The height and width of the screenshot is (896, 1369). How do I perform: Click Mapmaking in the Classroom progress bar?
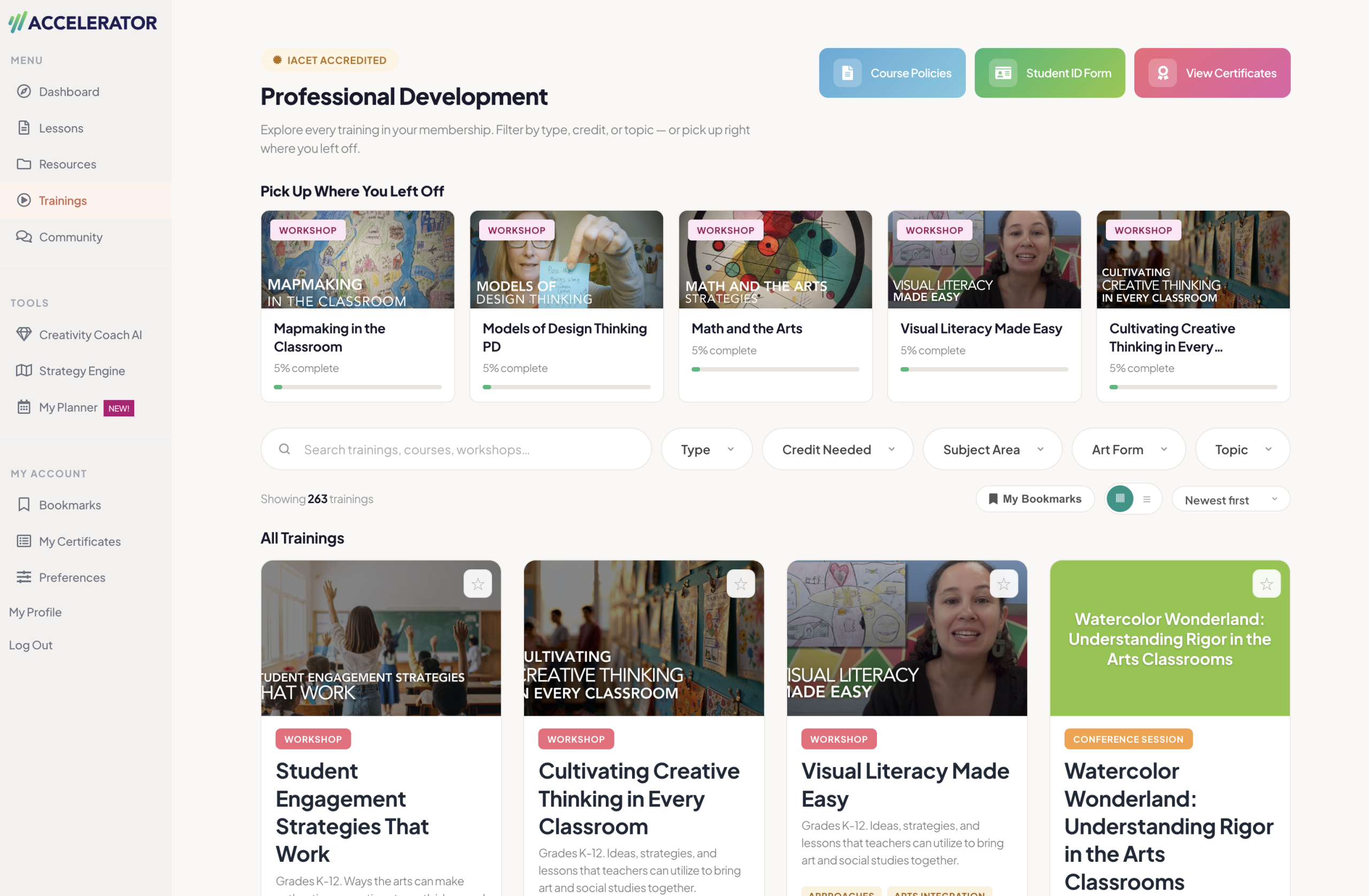pyautogui.click(x=357, y=387)
